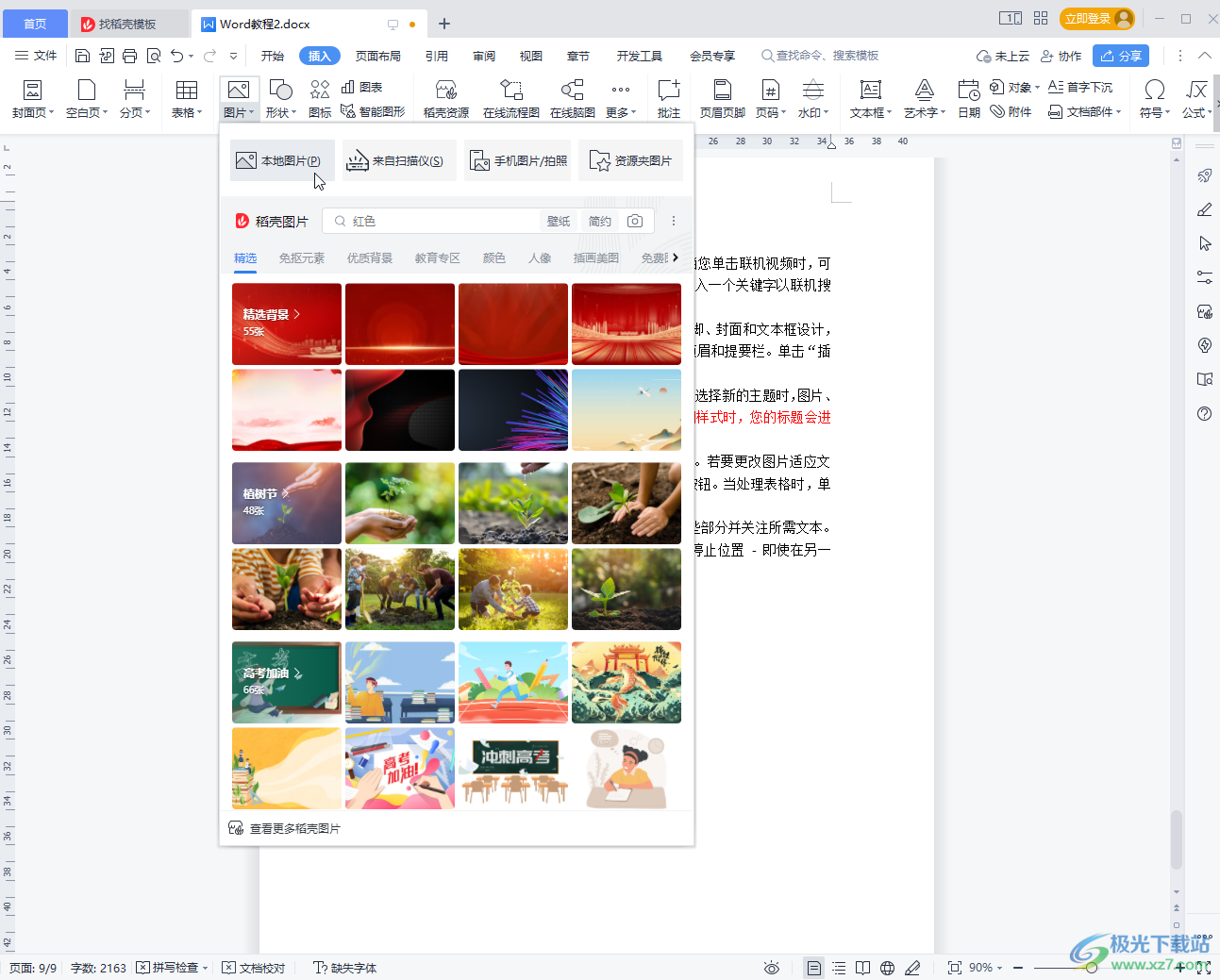Open the 表格 table insert tool
The image size is (1220, 980).
coord(187,99)
